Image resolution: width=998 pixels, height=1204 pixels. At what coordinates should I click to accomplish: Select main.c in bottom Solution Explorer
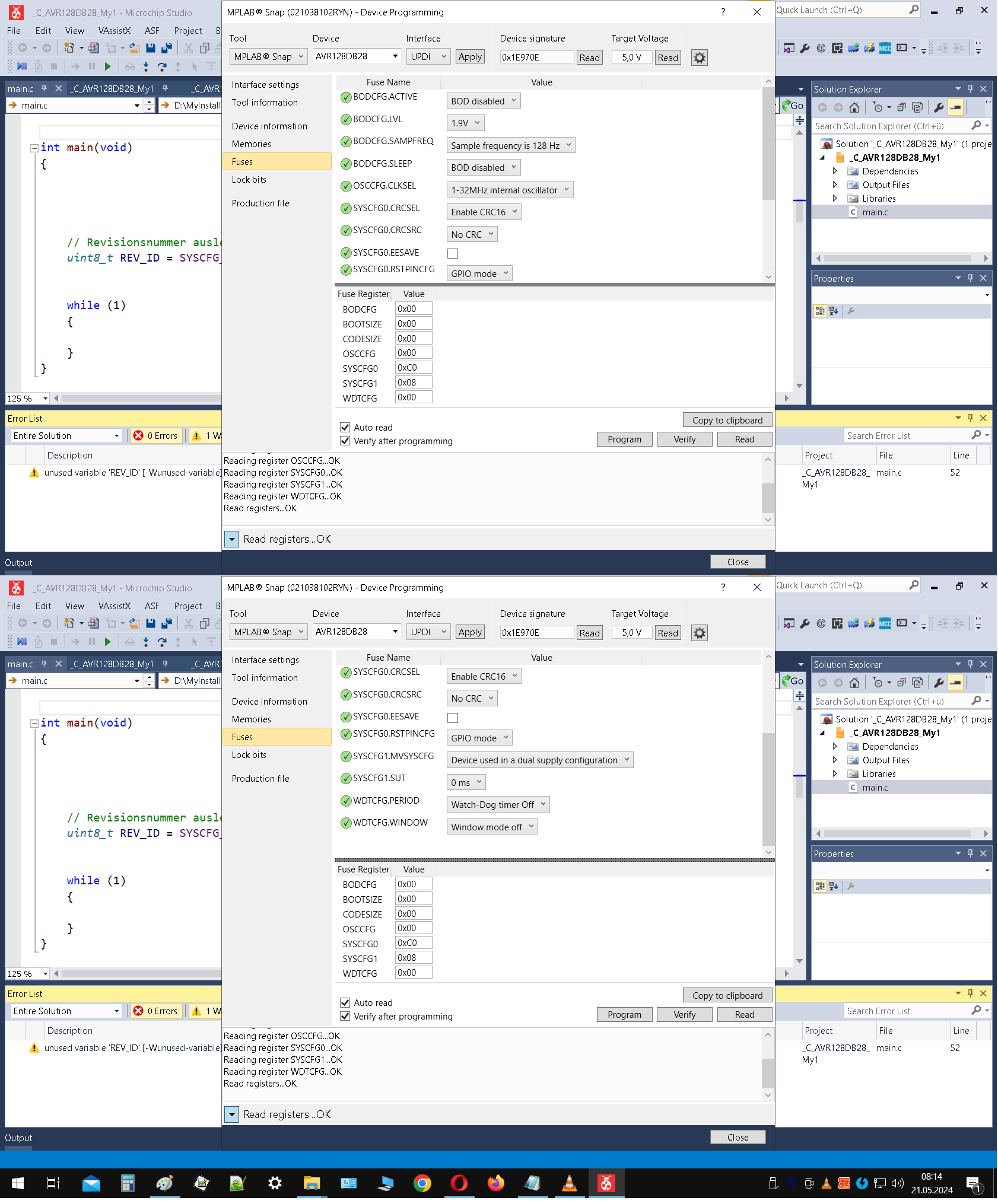pyautogui.click(x=875, y=788)
